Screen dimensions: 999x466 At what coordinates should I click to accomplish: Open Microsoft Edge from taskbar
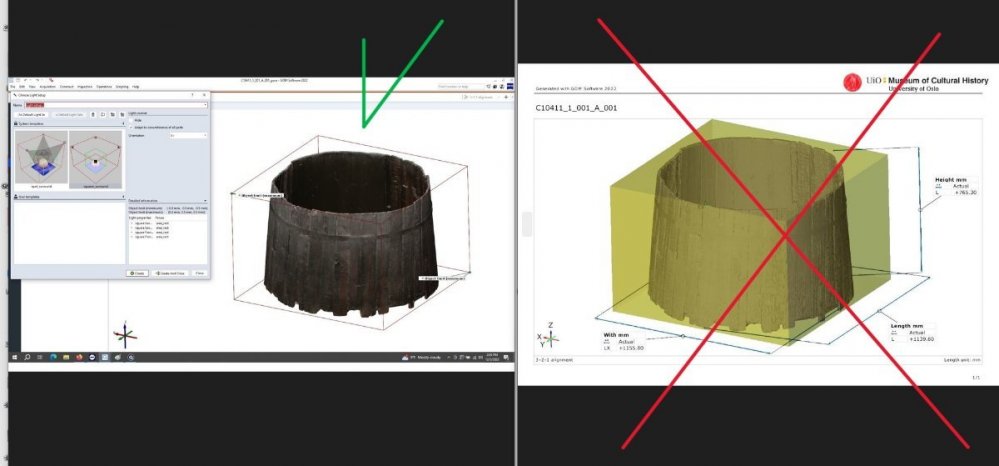[54, 358]
